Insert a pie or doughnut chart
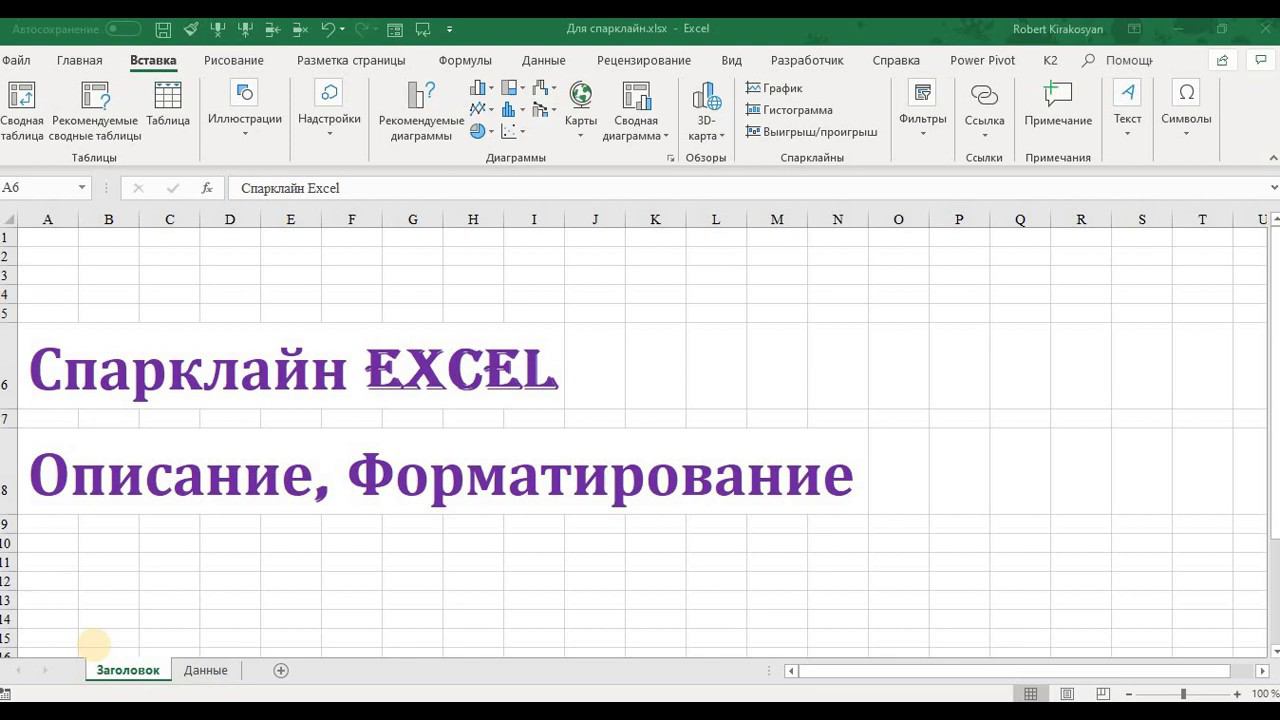 (481, 131)
